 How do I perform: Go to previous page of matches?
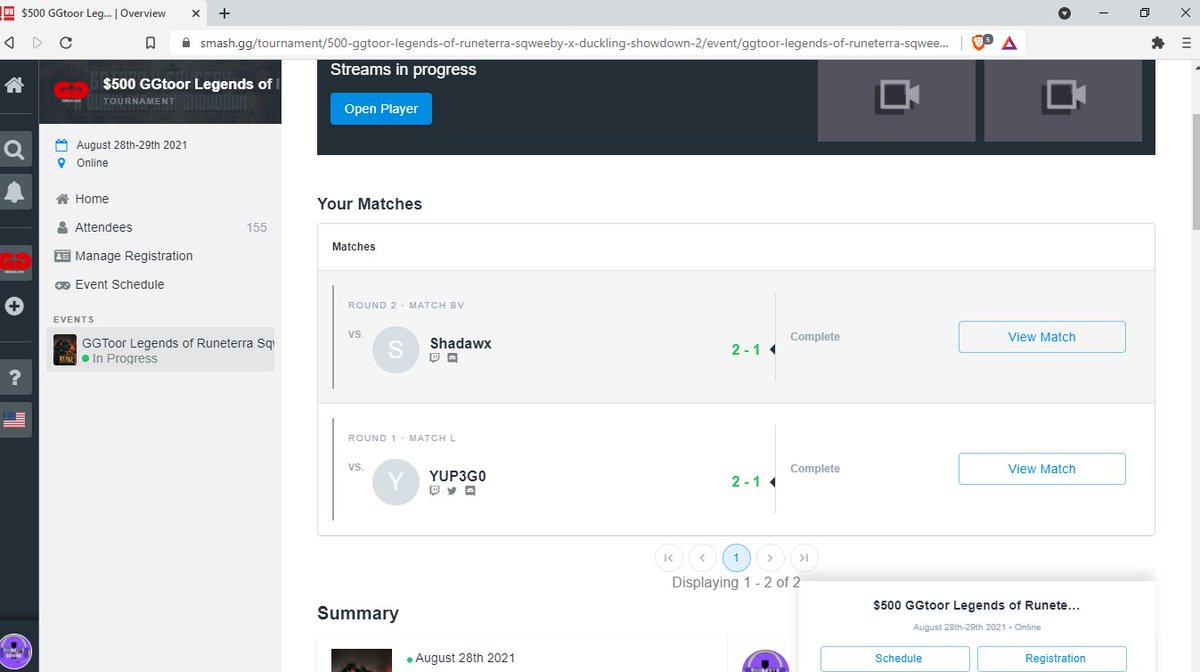[702, 558]
